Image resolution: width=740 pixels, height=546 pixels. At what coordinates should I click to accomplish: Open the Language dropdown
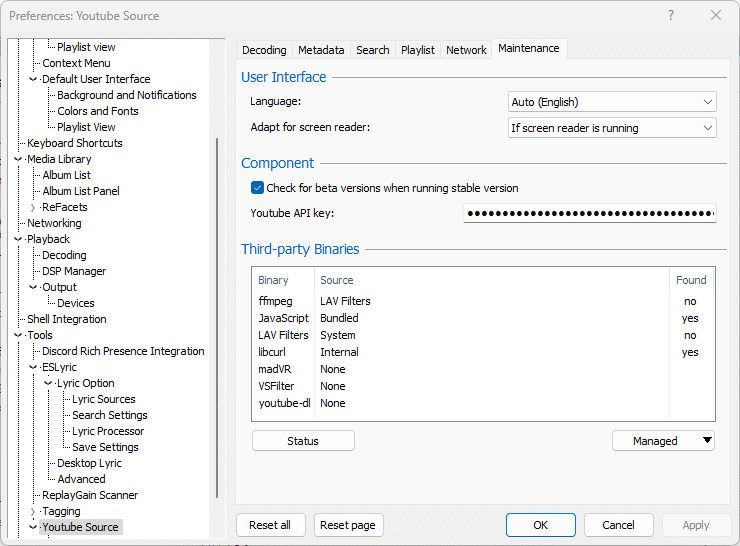click(x=612, y=102)
